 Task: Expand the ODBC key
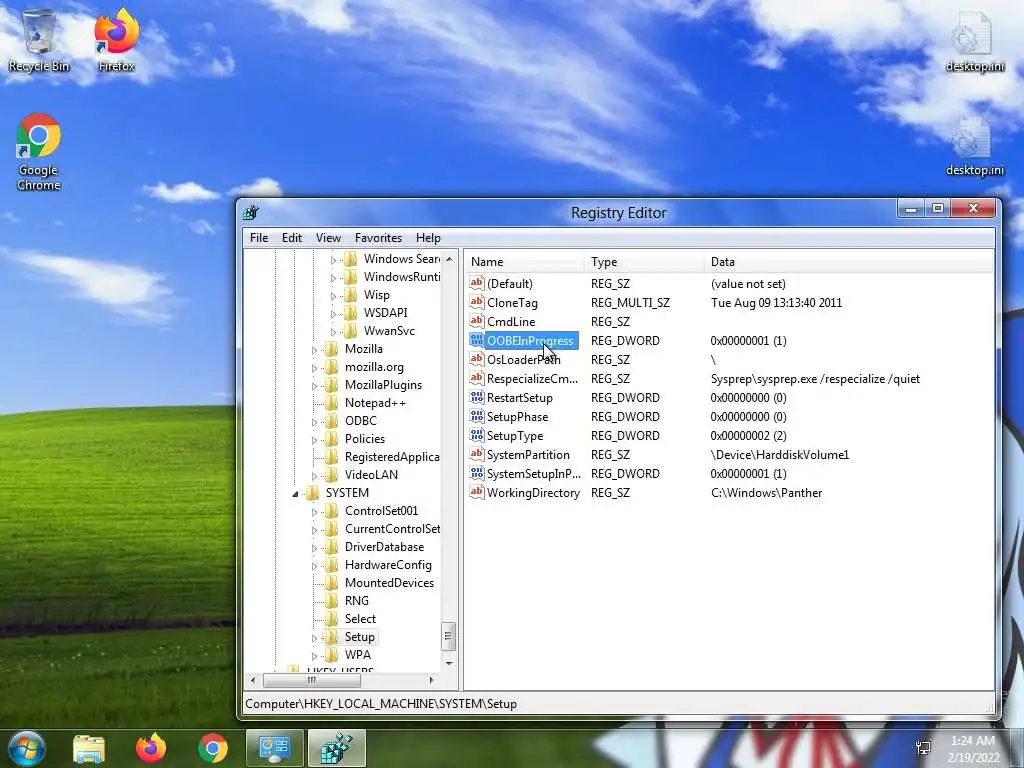point(314,421)
